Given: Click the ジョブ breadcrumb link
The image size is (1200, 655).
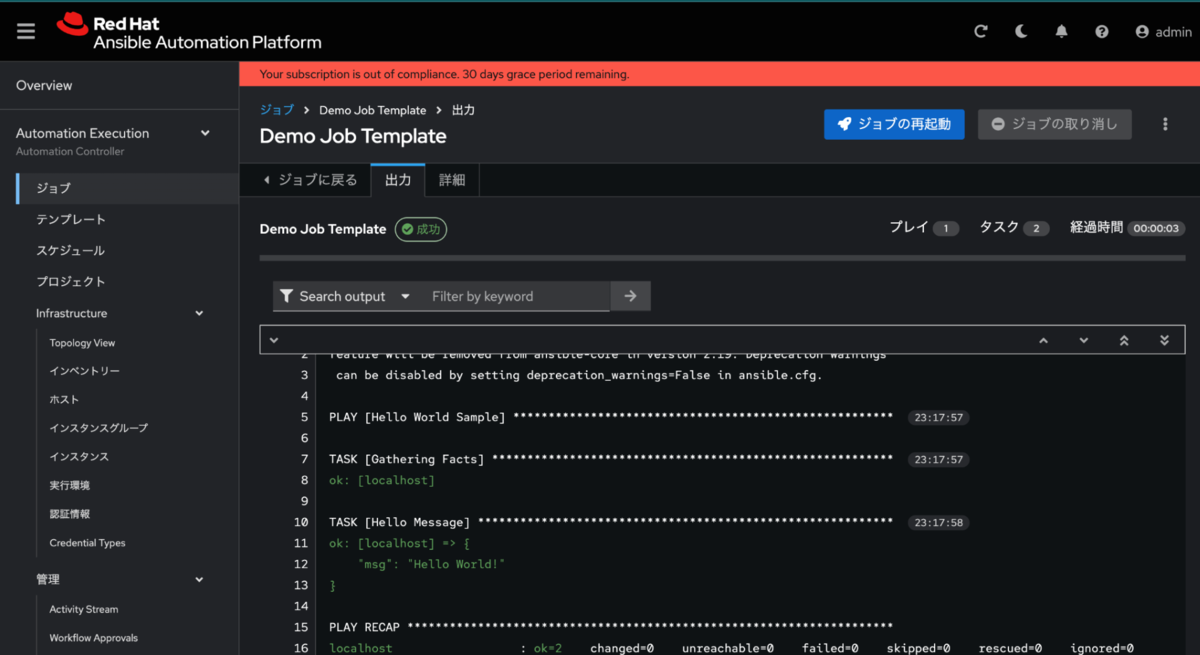Looking at the screenshot, I should pos(277,110).
